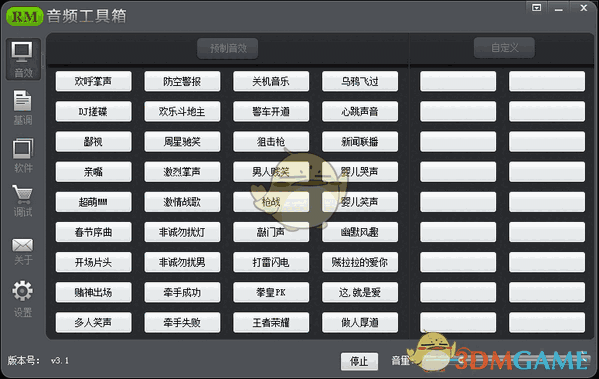Screen dimensions: 599x379
Task: Play the 防空警报 sound effect
Action: [x=182, y=81]
